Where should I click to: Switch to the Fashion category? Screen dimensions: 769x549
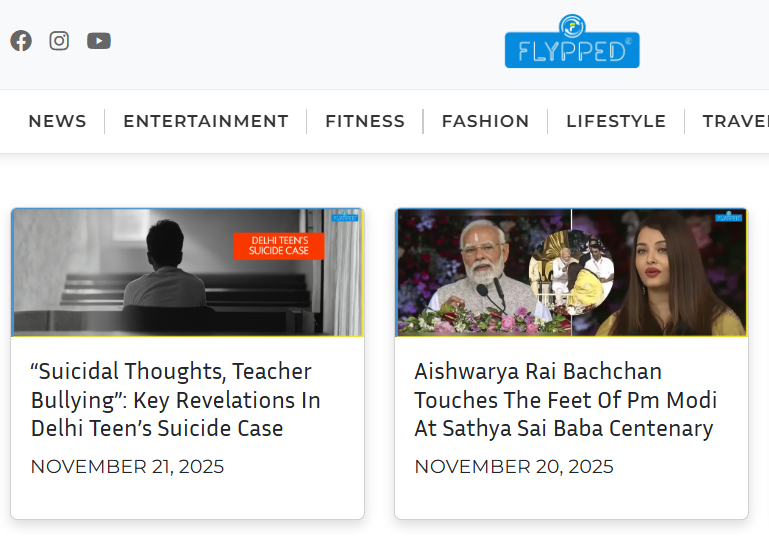[485, 121]
